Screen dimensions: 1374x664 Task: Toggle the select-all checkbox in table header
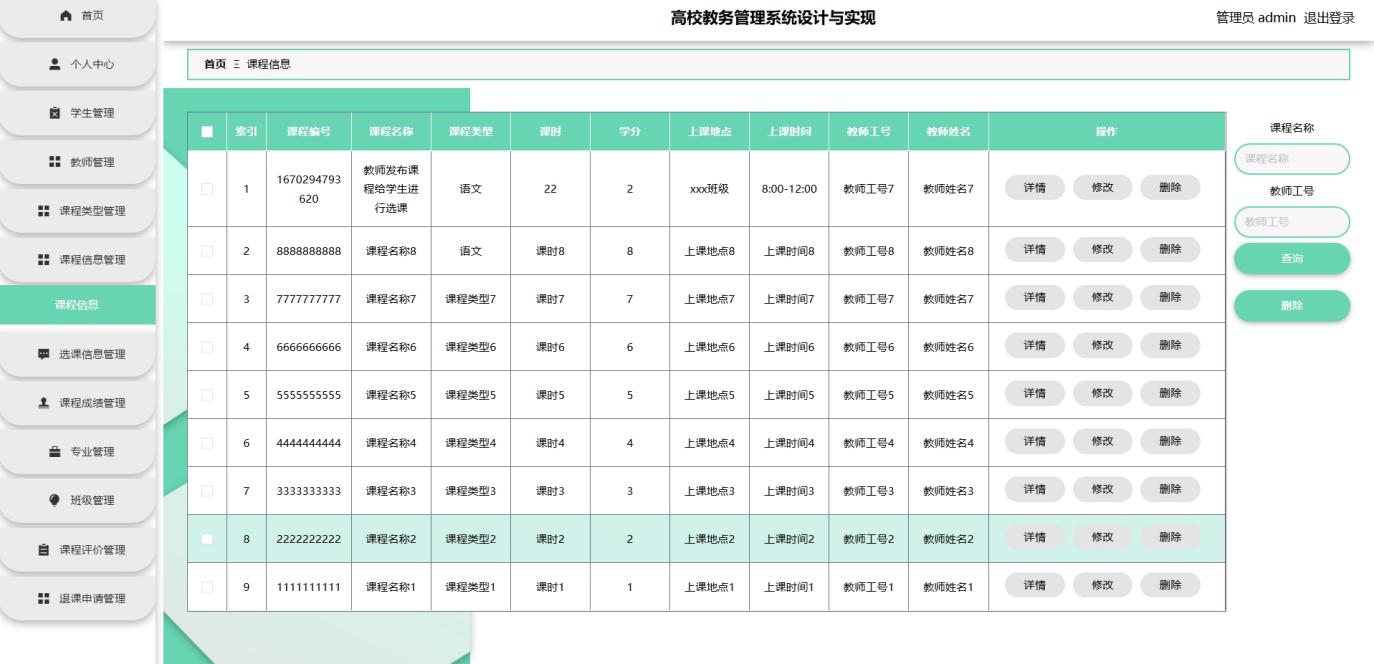pos(207,131)
